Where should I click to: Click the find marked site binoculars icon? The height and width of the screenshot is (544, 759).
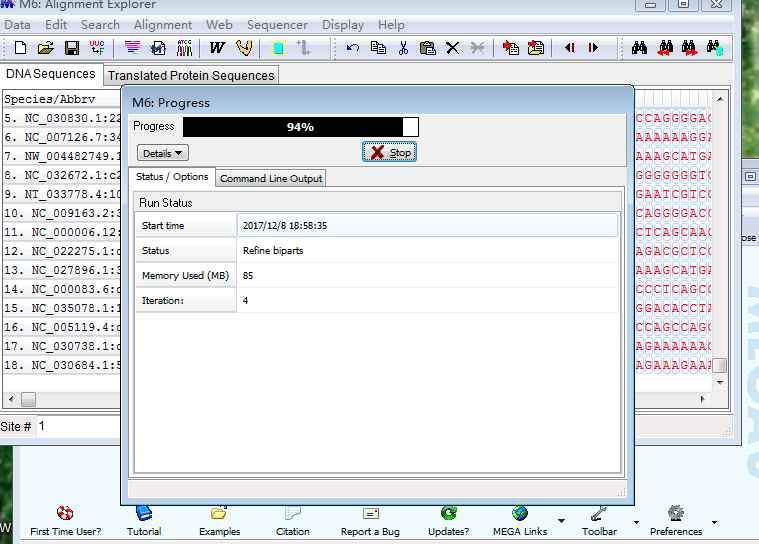tap(714, 48)
